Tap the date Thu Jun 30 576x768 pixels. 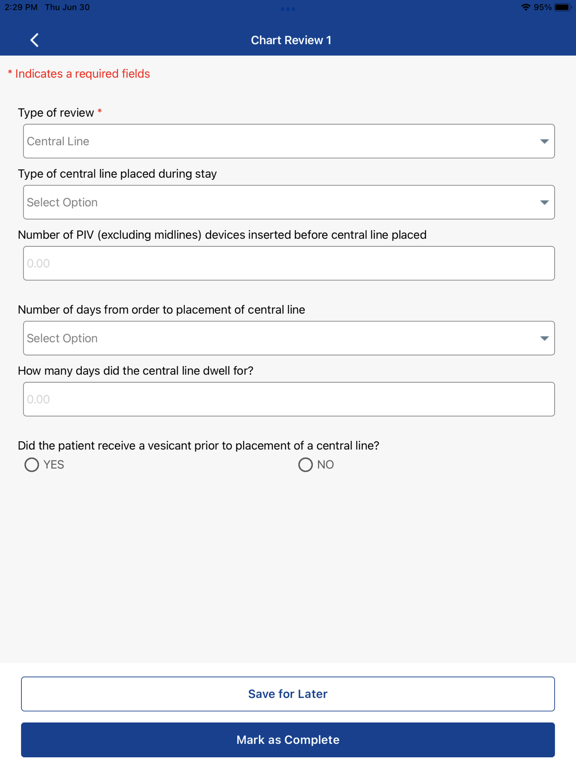[x=68, y=7]
